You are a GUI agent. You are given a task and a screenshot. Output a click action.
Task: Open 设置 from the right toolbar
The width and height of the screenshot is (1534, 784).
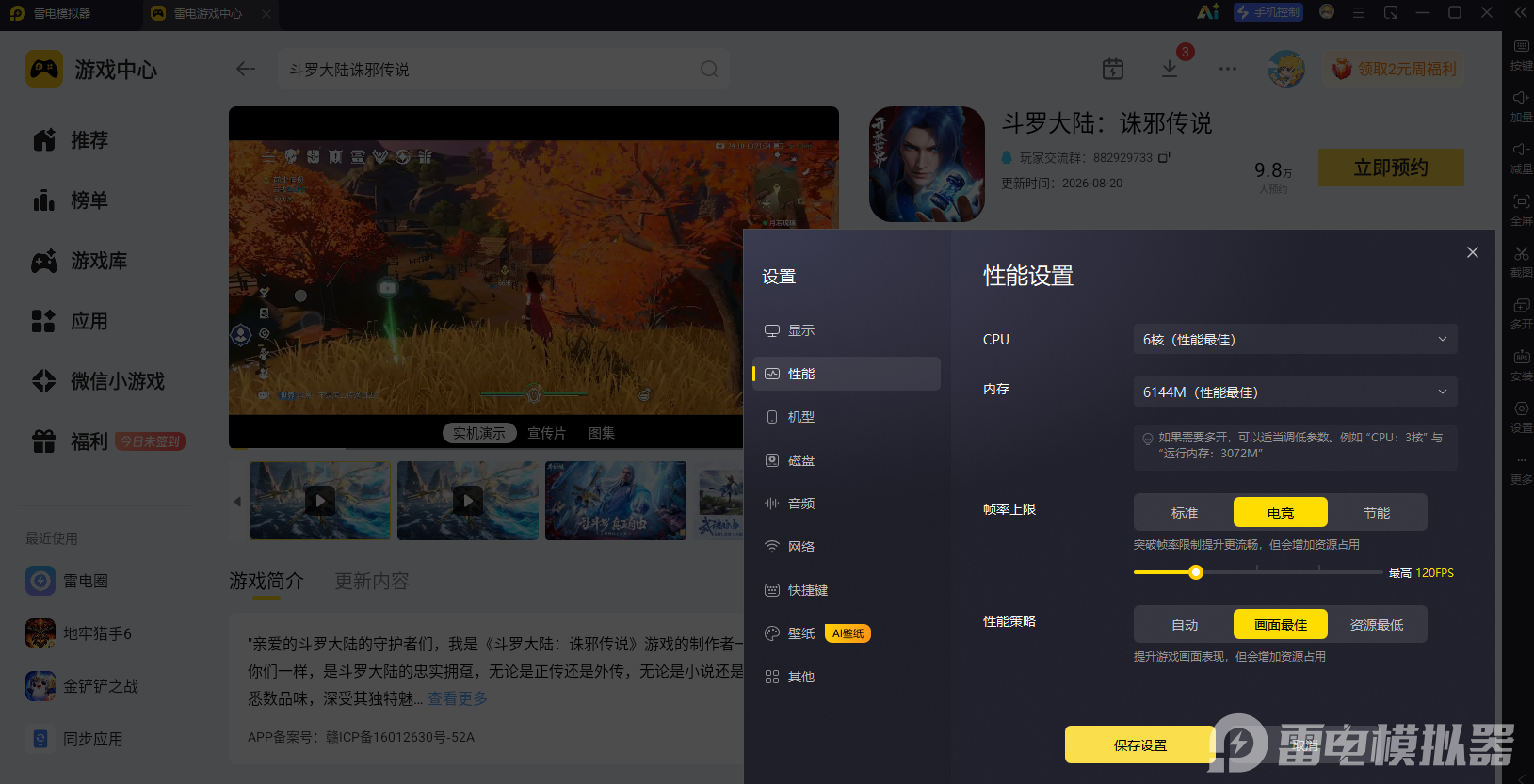tap(1521, 417)
